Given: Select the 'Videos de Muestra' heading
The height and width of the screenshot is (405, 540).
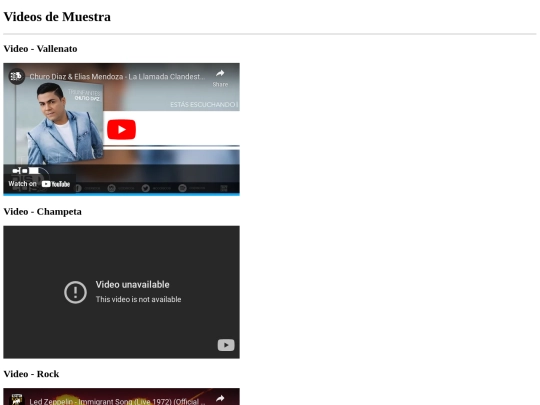Looking at the screenshot, I should (57, 17).
